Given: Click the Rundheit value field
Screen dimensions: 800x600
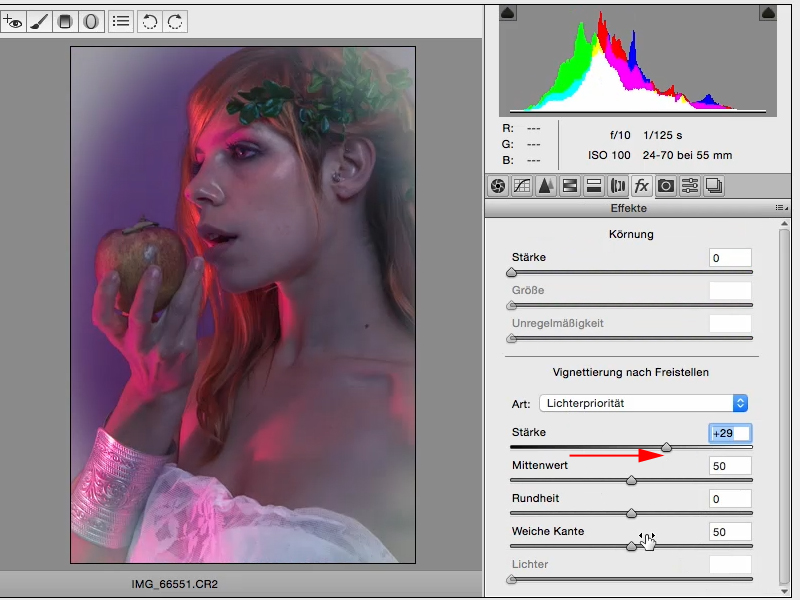Looking at the screenshot, I should [730, 499].
